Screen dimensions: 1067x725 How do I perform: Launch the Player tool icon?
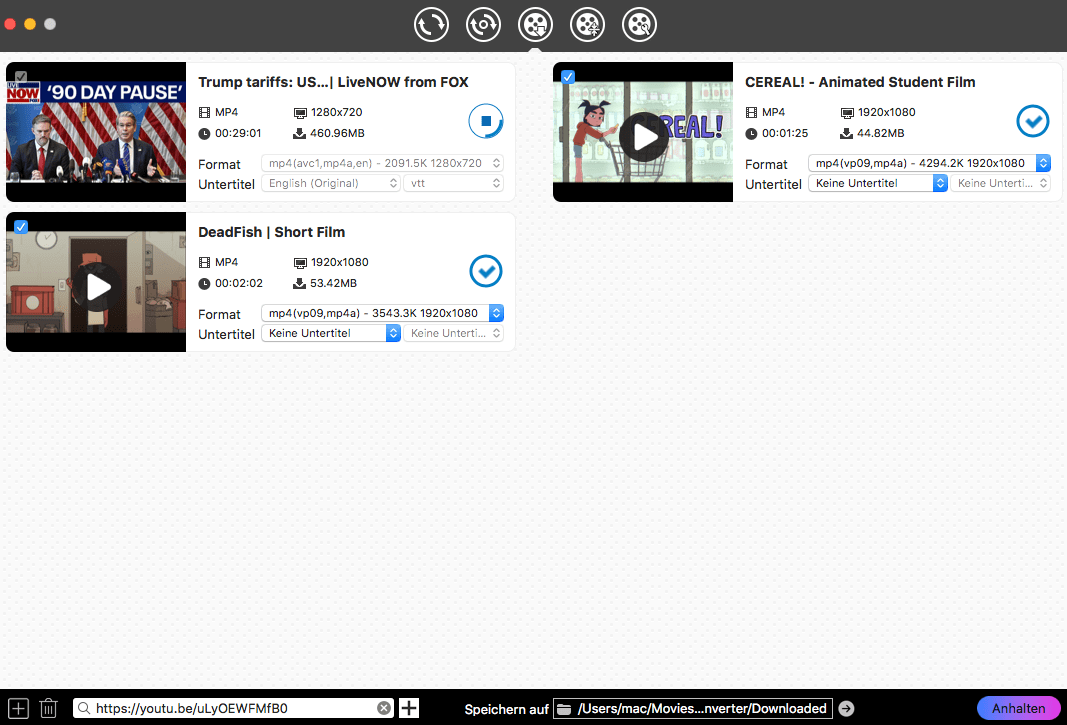click(639, 24)
